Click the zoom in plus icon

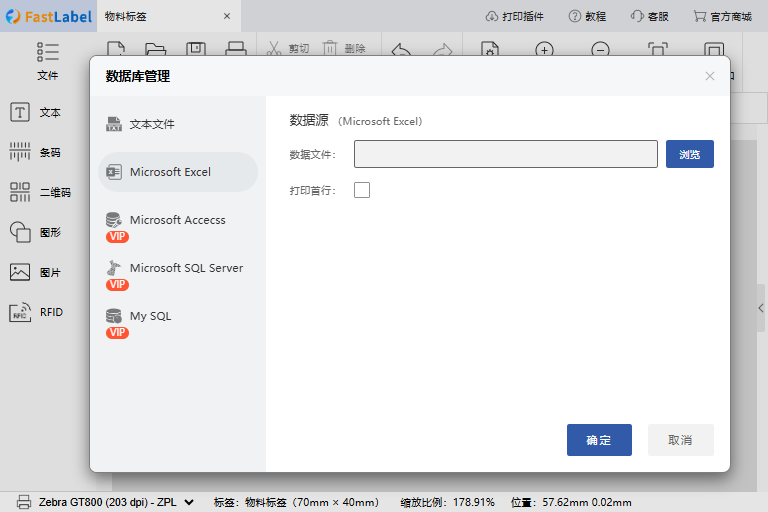[545, 49]
